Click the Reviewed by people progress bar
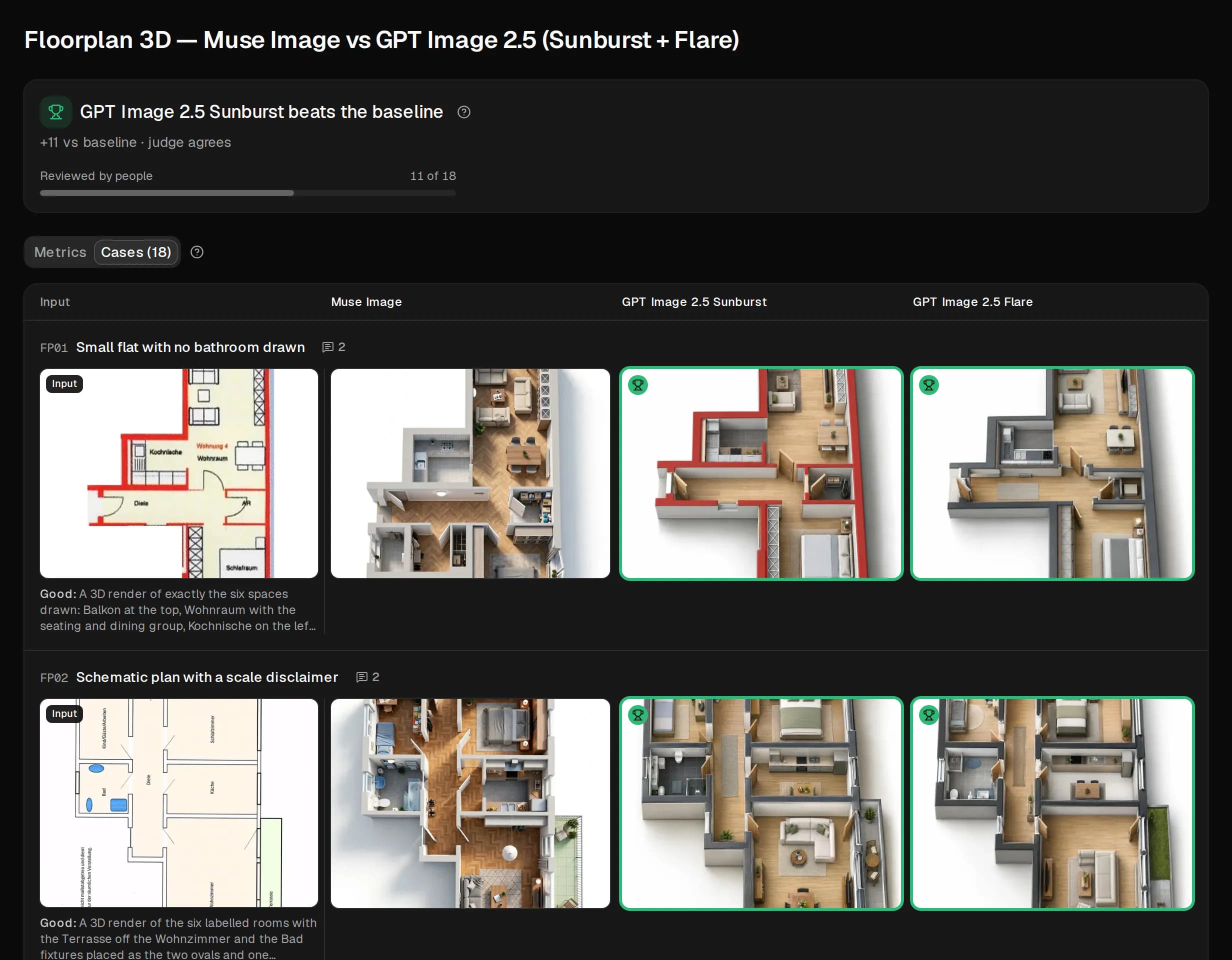Image resolution: width=1232 pixels, height=960 pixels. tap(247, 193)
